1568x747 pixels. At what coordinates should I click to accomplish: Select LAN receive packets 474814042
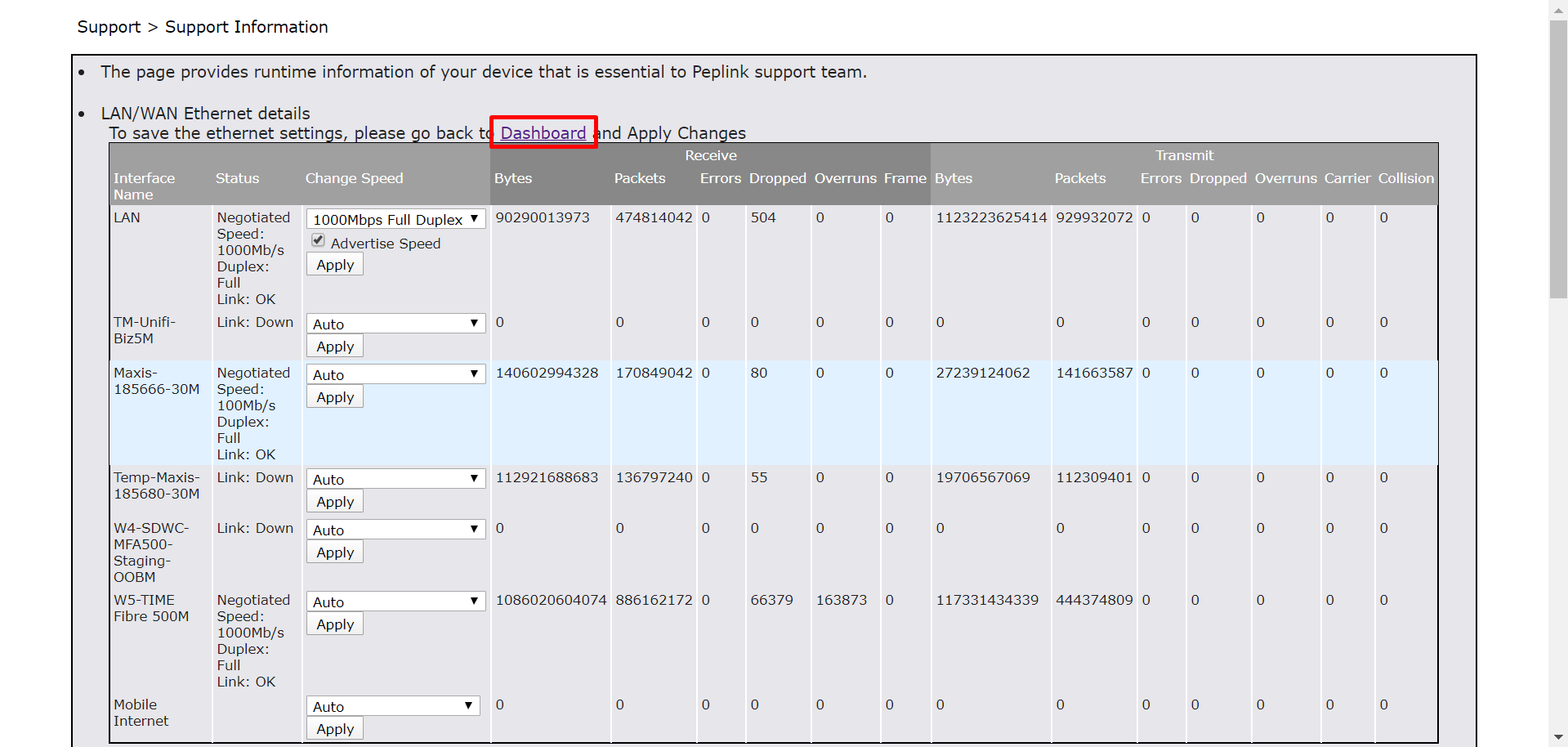[x=654, y=217]
